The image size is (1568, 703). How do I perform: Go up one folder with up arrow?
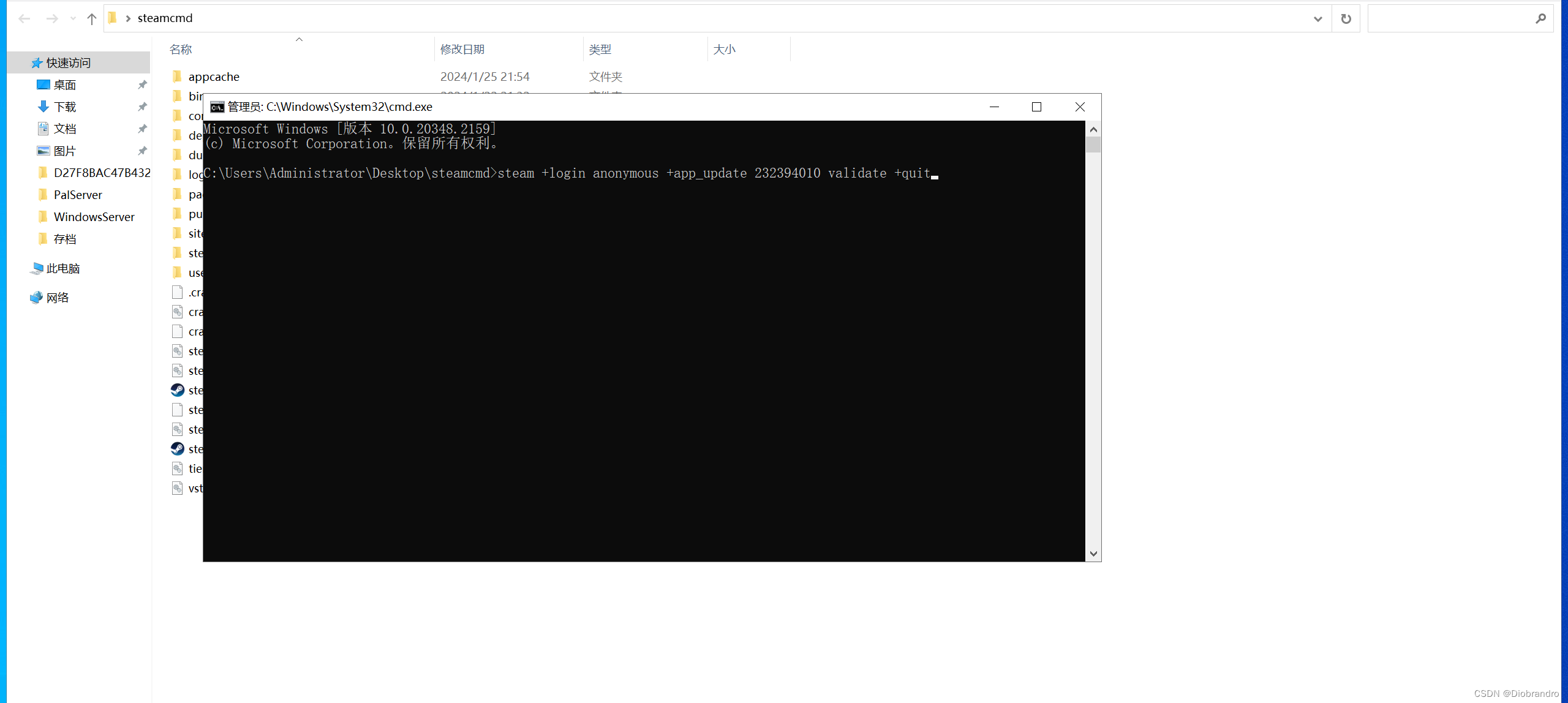[x=92, y=19]
